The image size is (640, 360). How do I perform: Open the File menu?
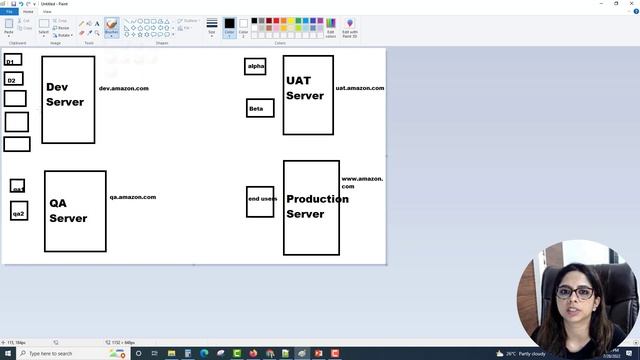9,12
